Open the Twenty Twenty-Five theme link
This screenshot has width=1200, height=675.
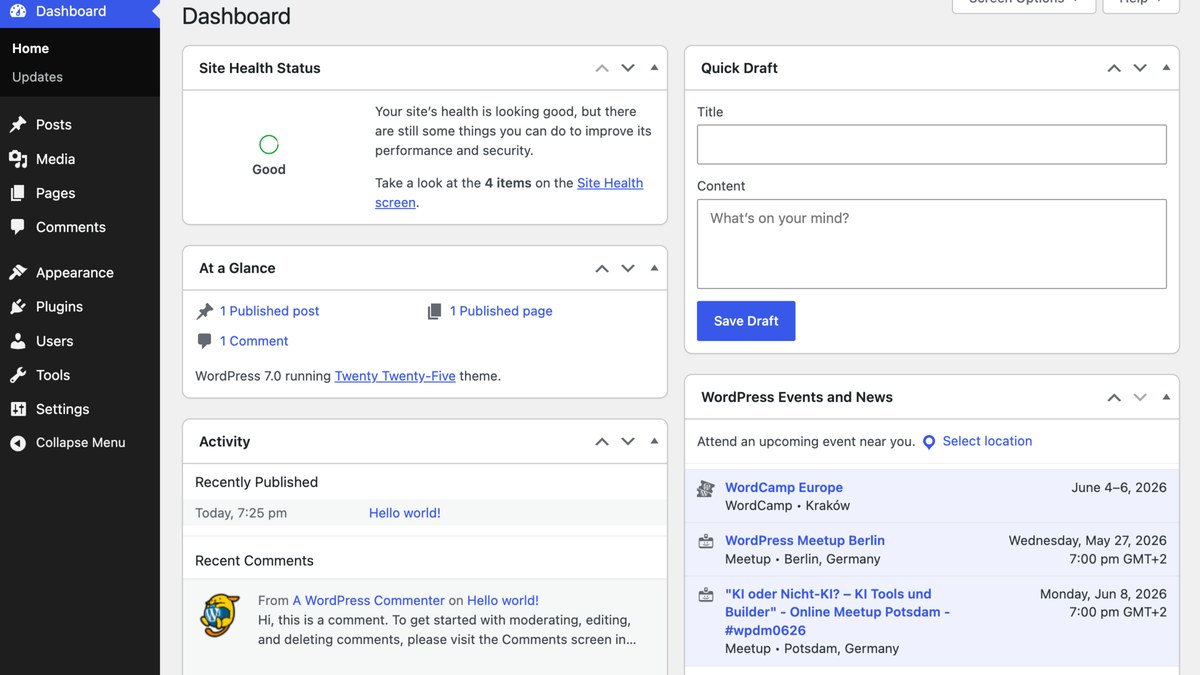[x=395, y=376]
